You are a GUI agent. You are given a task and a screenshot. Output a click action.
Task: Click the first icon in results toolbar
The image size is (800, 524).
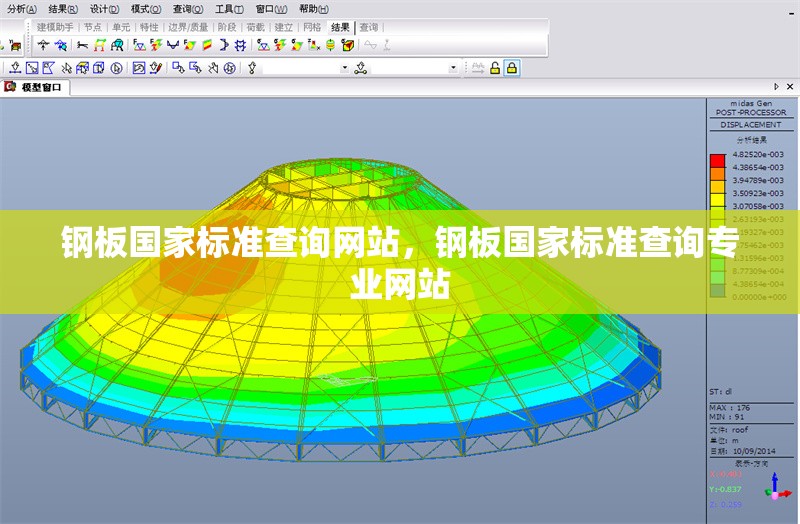click(43, 45)
